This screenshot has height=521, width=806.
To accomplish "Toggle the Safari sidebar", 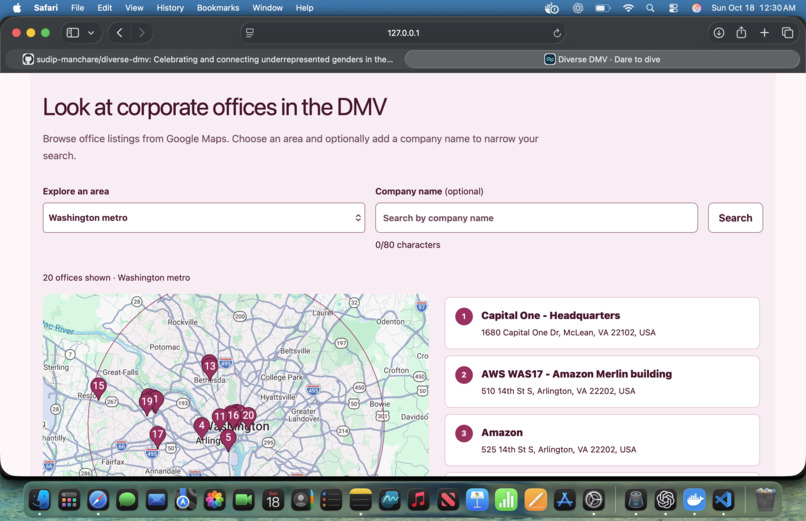I will (73, 33).
